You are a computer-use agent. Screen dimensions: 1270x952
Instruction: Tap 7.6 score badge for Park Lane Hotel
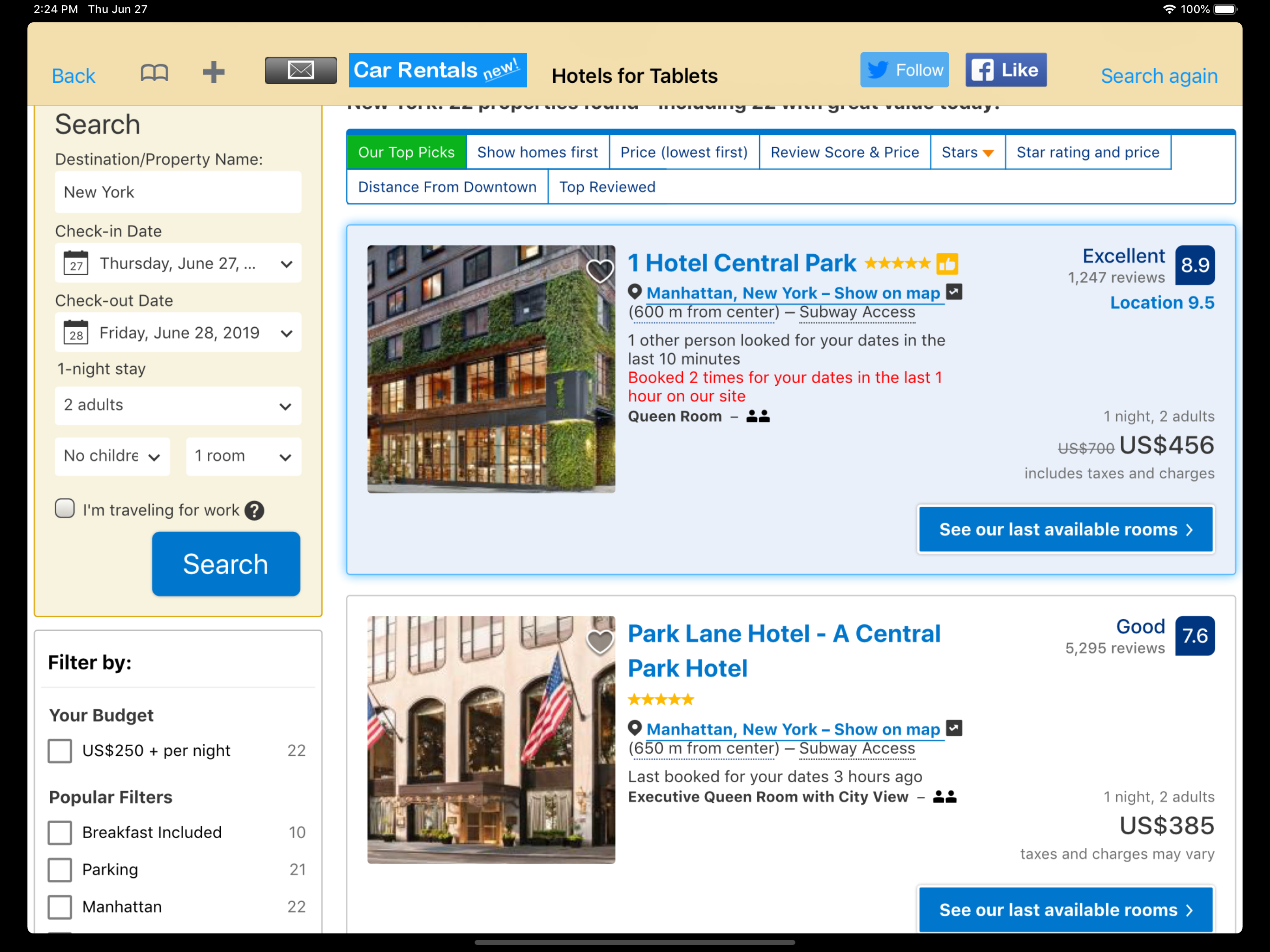[1195, 635]
